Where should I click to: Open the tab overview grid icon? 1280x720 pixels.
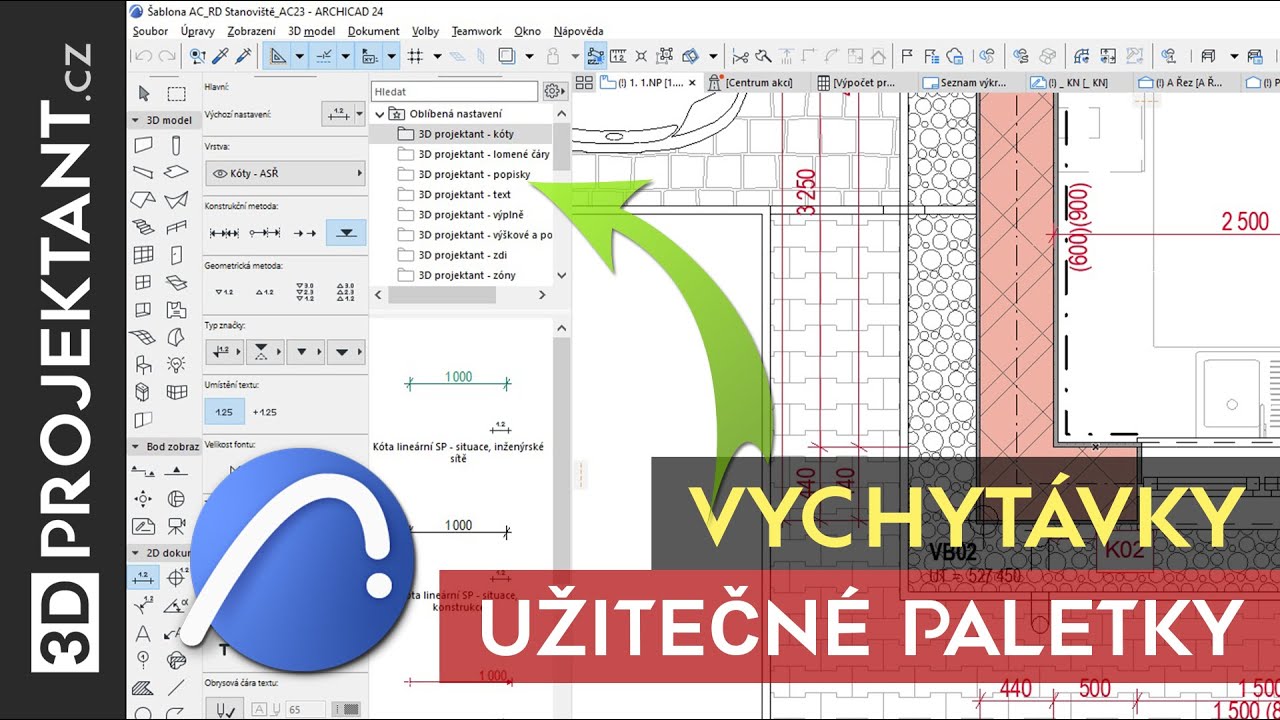point(584,83)
